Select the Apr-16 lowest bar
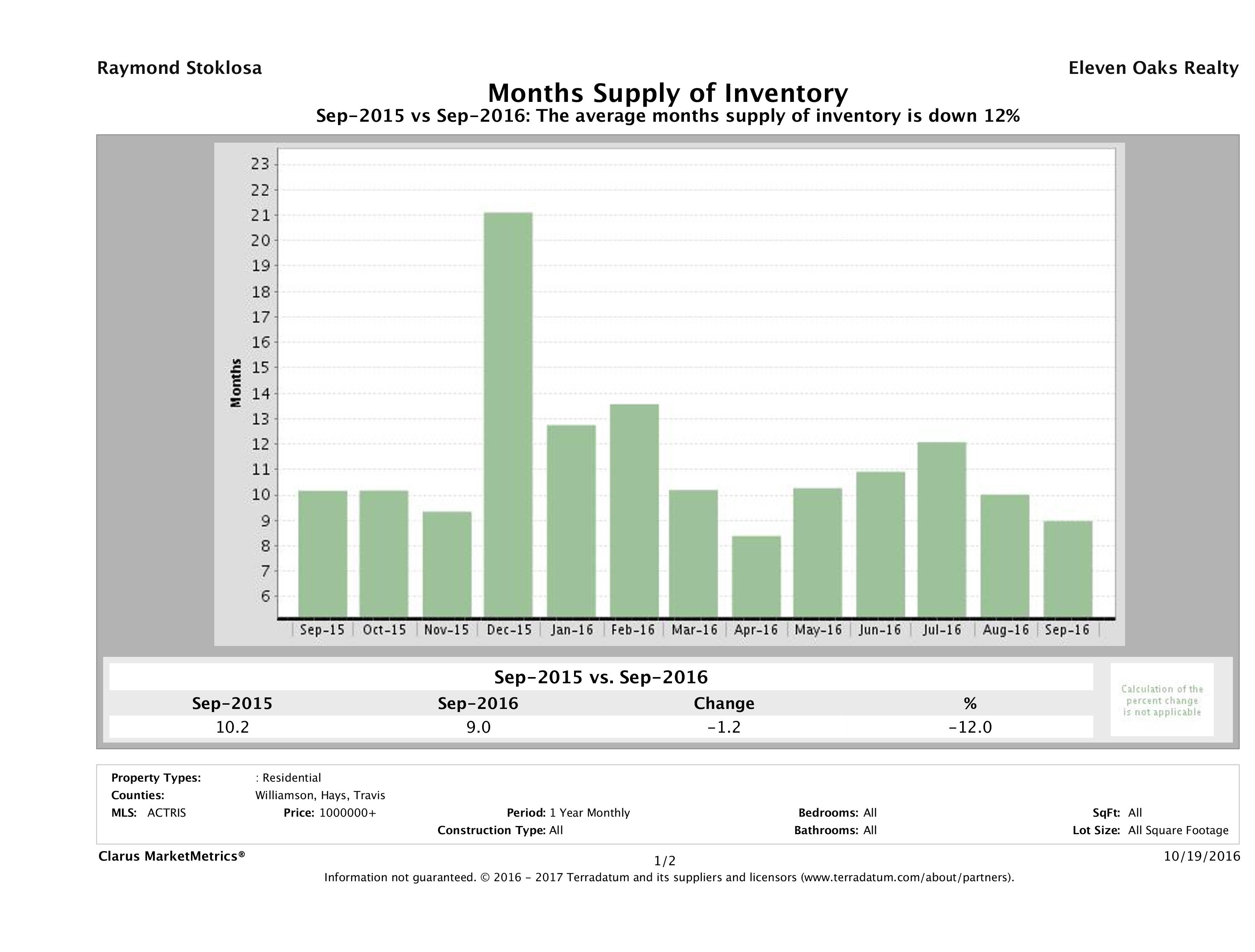The image size is (1255, 952). 756,576
